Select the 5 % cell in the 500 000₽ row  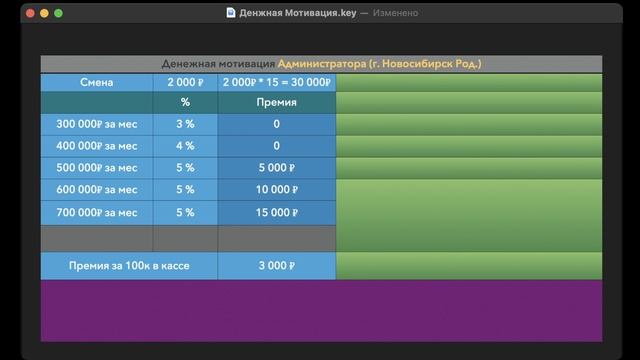click(x=185, y=168)
